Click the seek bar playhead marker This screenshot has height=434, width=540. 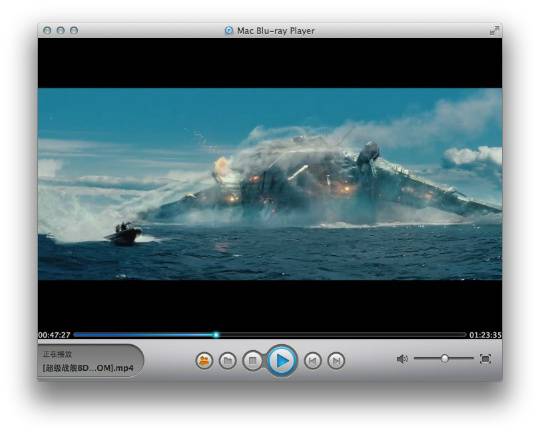coord(216,334)
